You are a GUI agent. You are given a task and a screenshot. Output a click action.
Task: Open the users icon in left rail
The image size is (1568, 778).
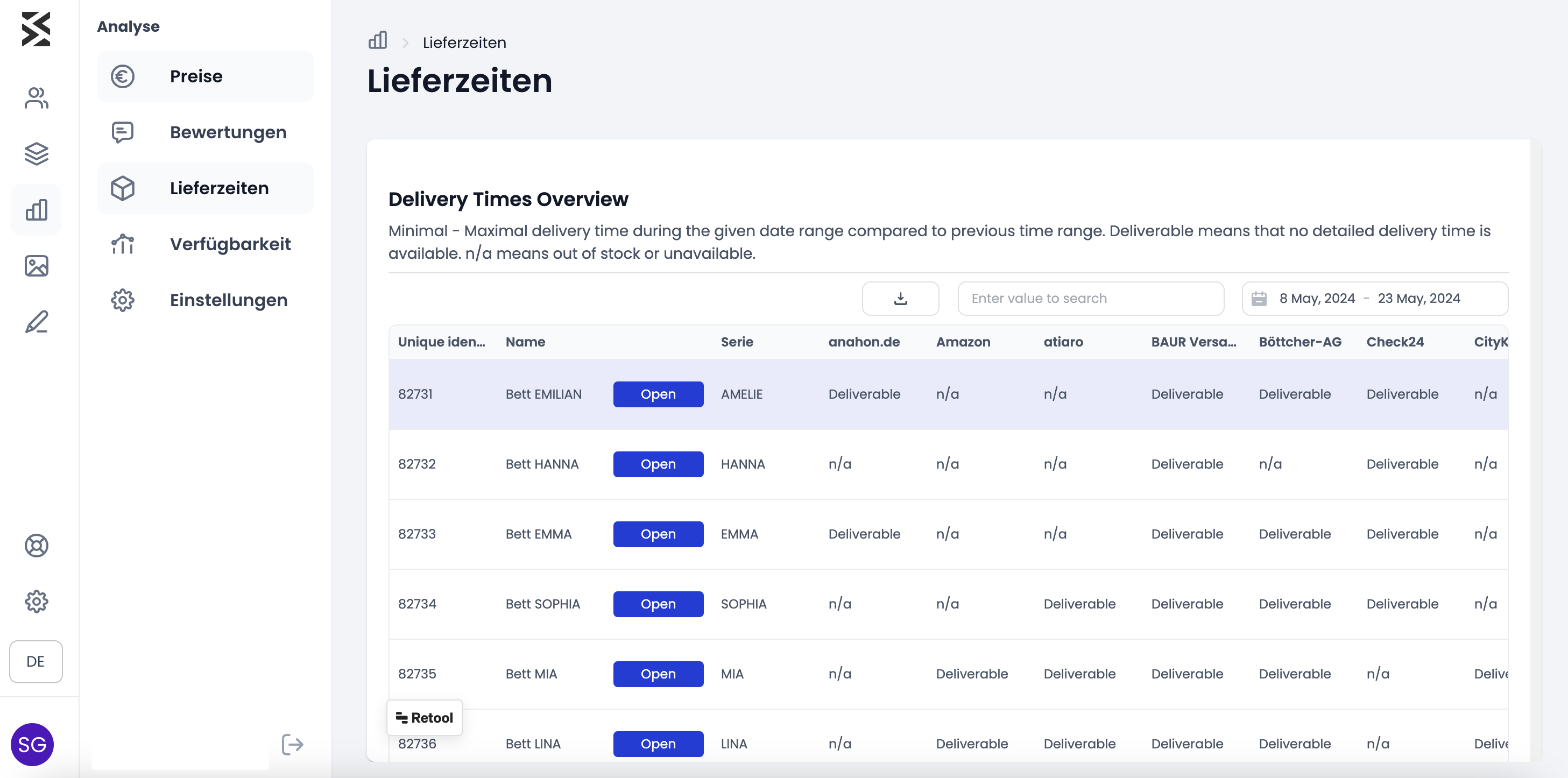click(x=36, y=97)
